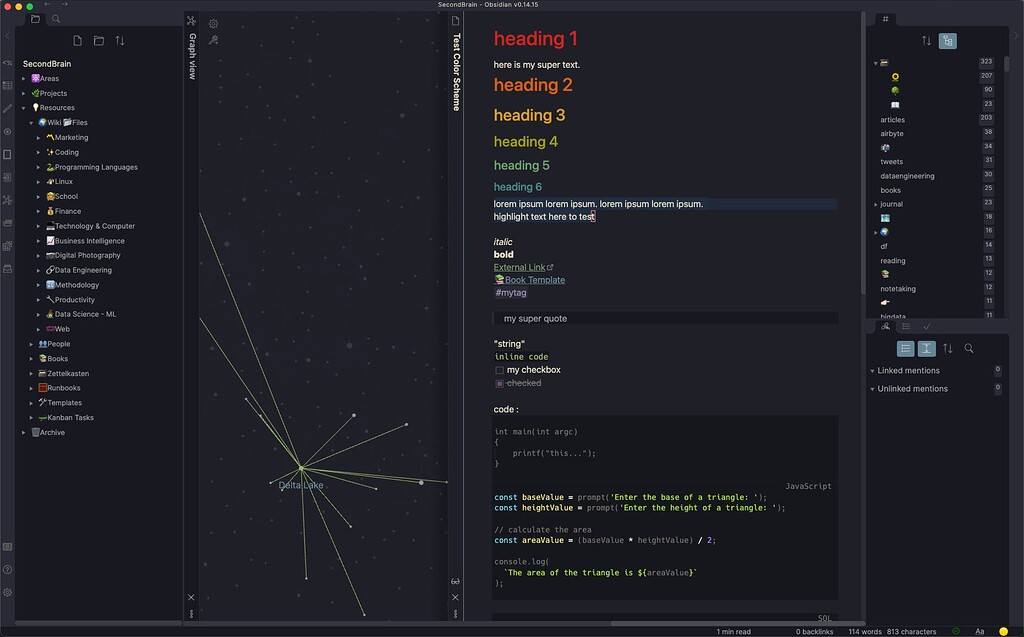1024x637 pixels.
Task: Collapse the Wiki Files folder
Action: (x=31, y=123)
